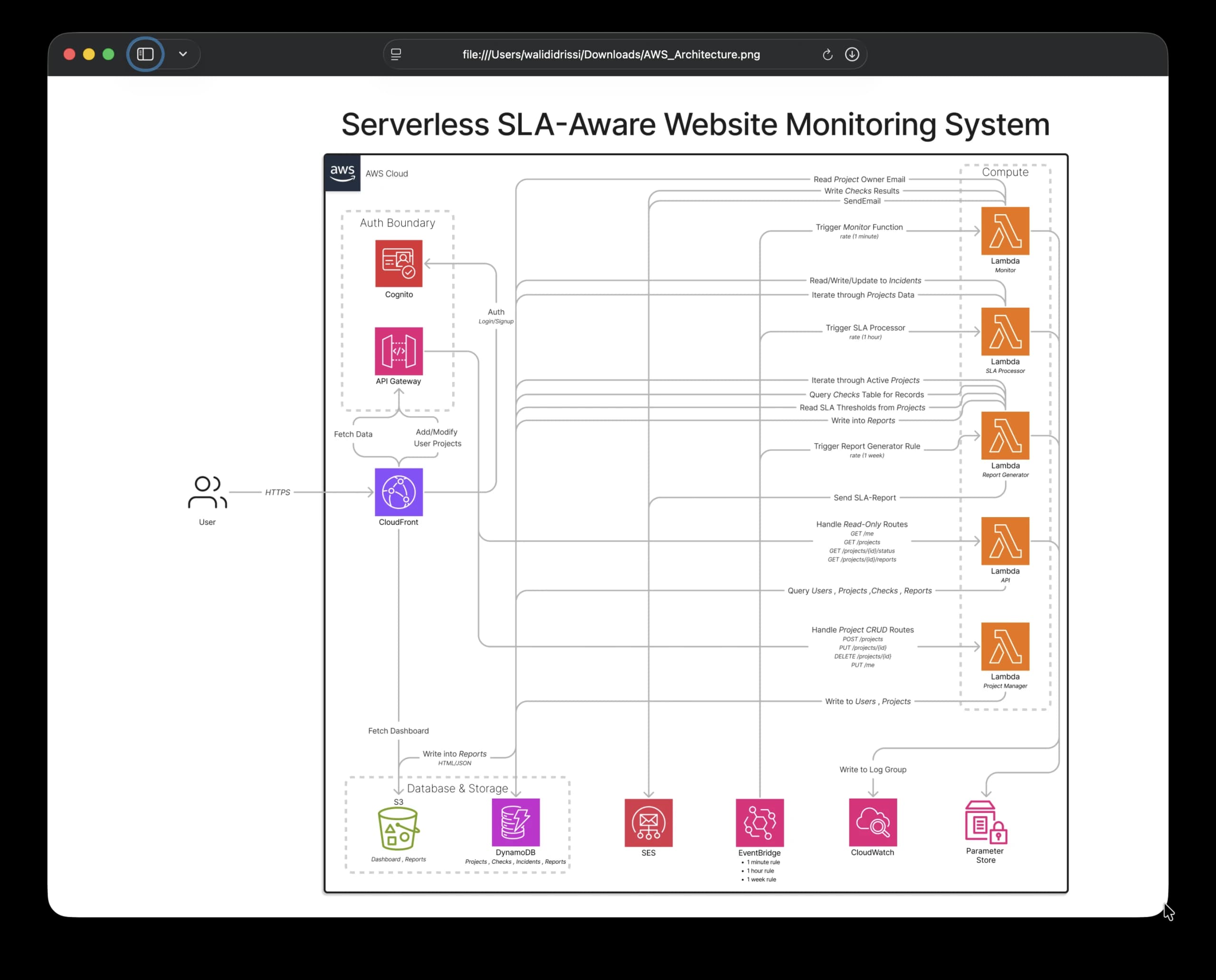Click the 'Database & Storage' label
This screenshot has width=1216, height=980.
[457, 789]
